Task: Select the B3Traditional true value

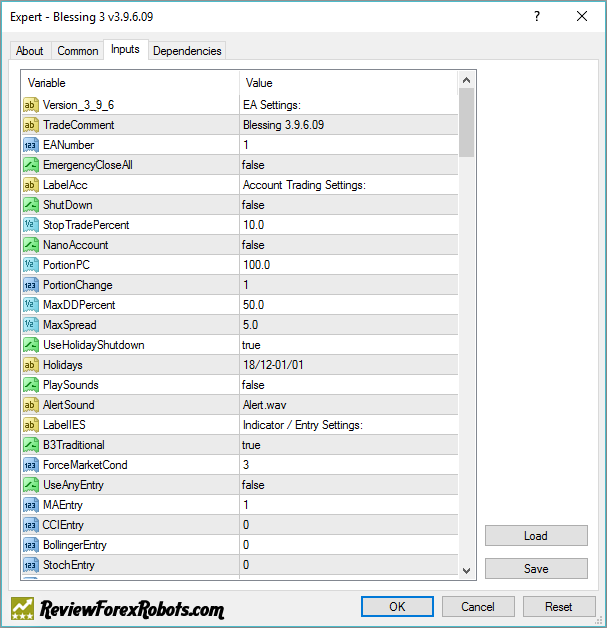Action: pyautogui.click(x=251, y=445)
